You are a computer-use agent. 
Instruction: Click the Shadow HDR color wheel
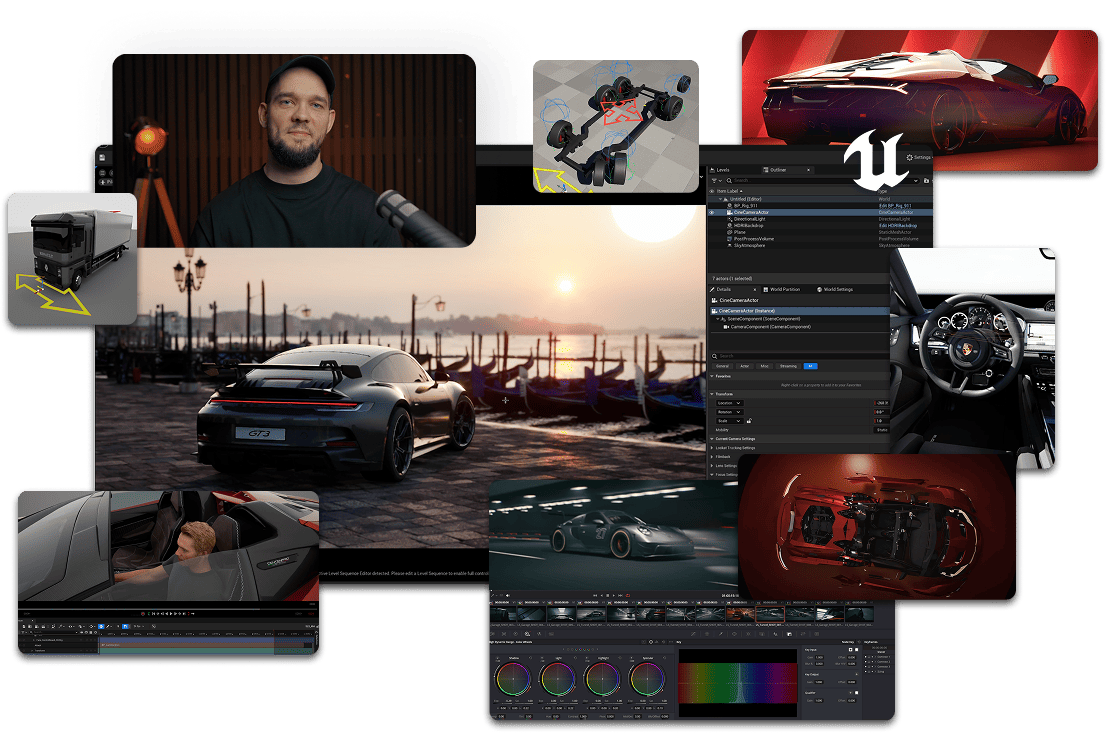click(514, 679)
